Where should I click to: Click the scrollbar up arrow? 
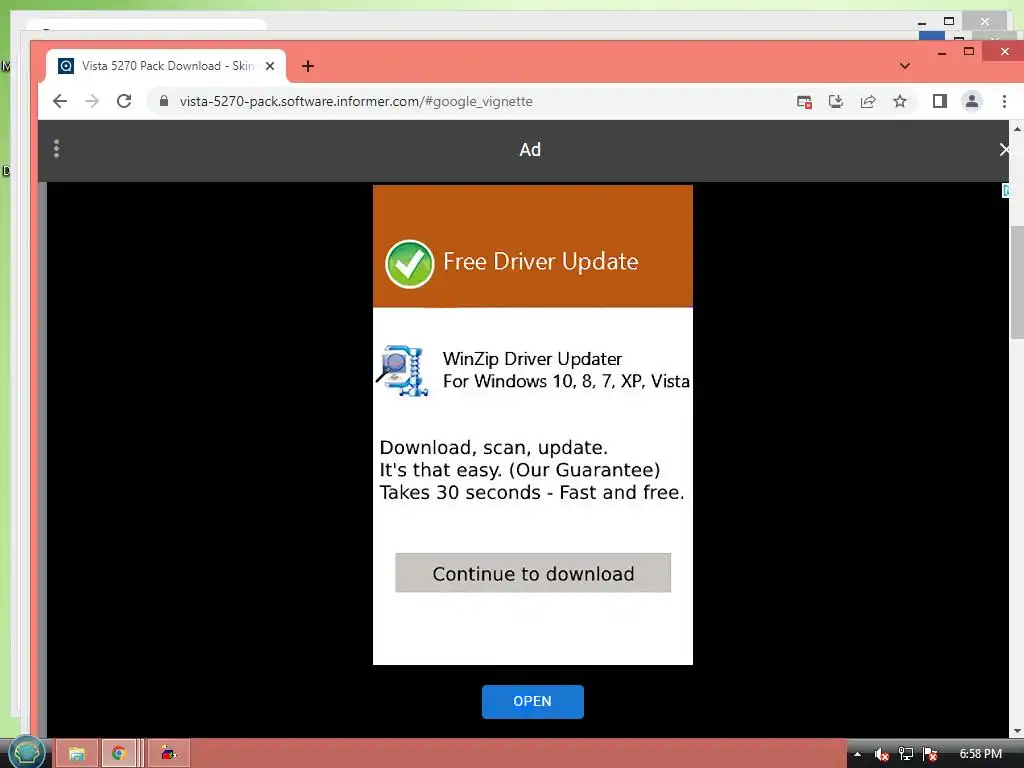[x=1017, y=129]
